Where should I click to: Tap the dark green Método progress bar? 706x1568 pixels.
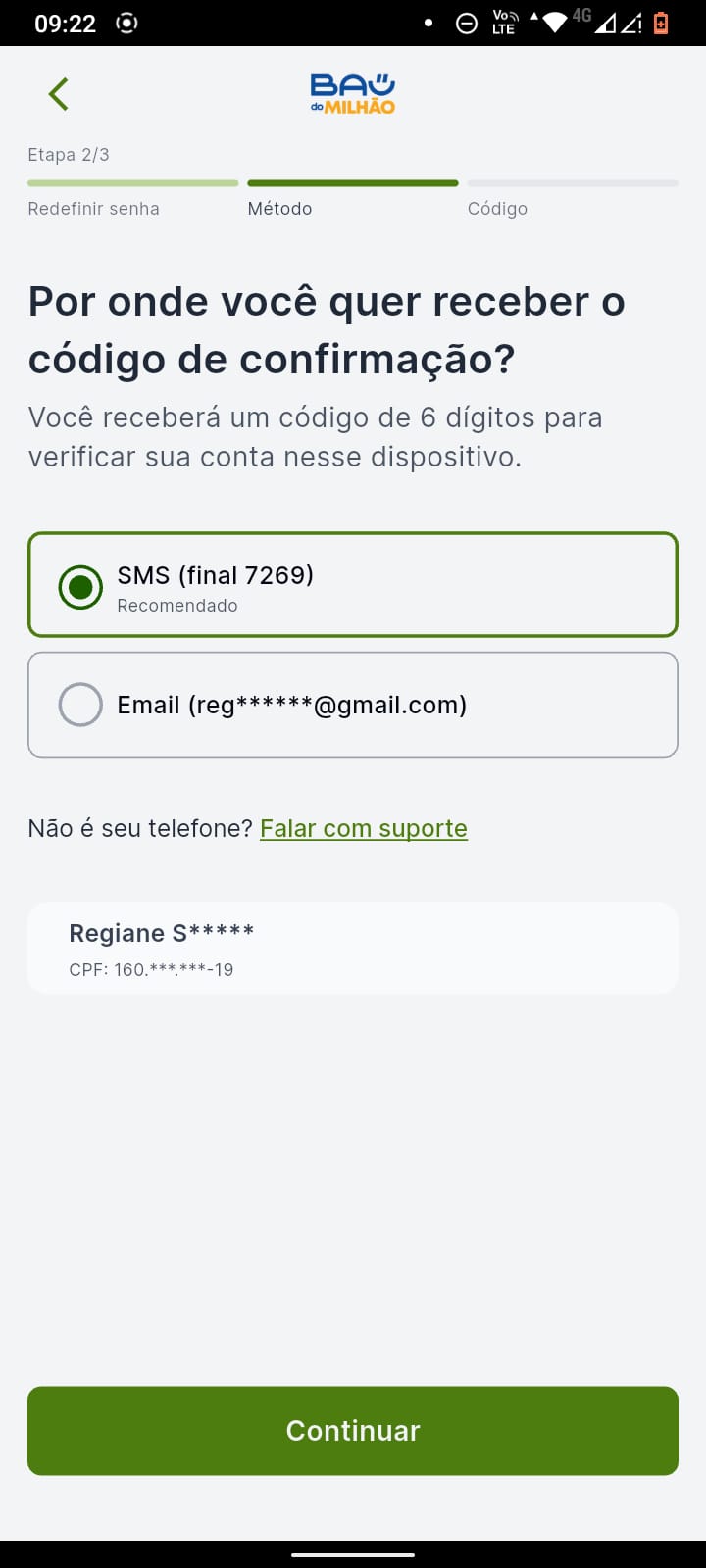tap(353, 183)
